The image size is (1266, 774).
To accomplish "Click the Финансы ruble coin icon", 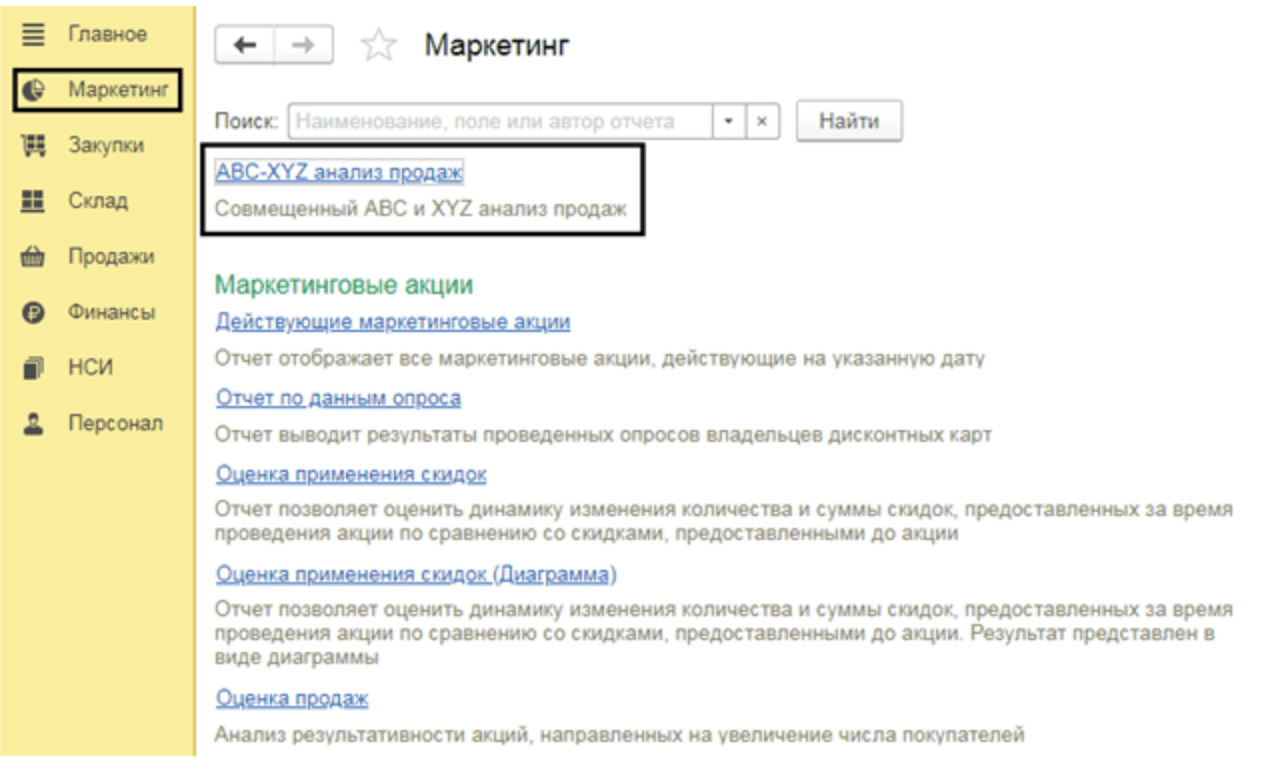I will [34, 313].
